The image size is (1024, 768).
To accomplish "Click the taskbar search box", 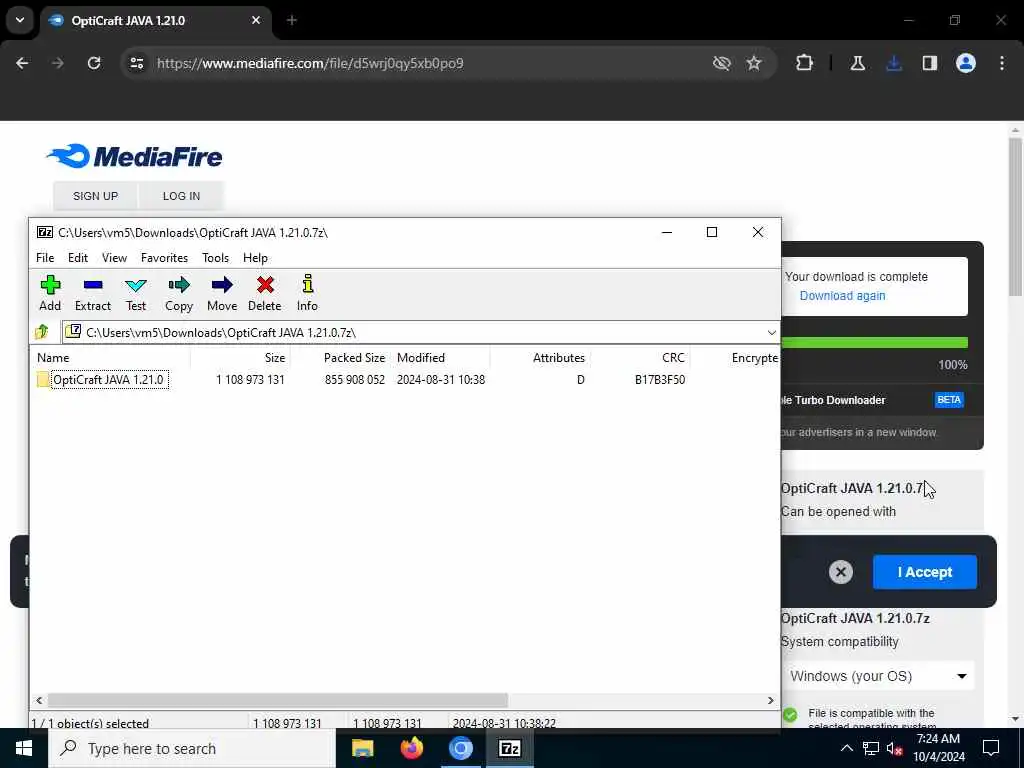I will [x=192, y=748].
